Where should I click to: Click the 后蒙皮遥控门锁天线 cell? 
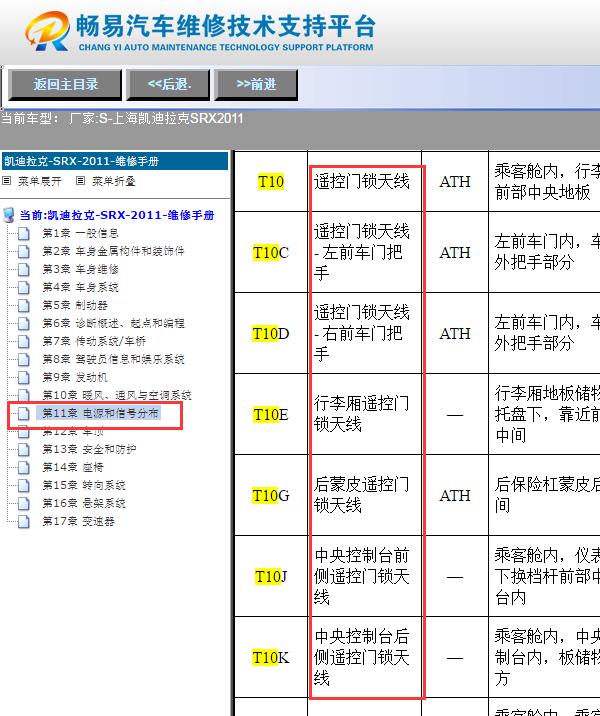pos(365,495)
